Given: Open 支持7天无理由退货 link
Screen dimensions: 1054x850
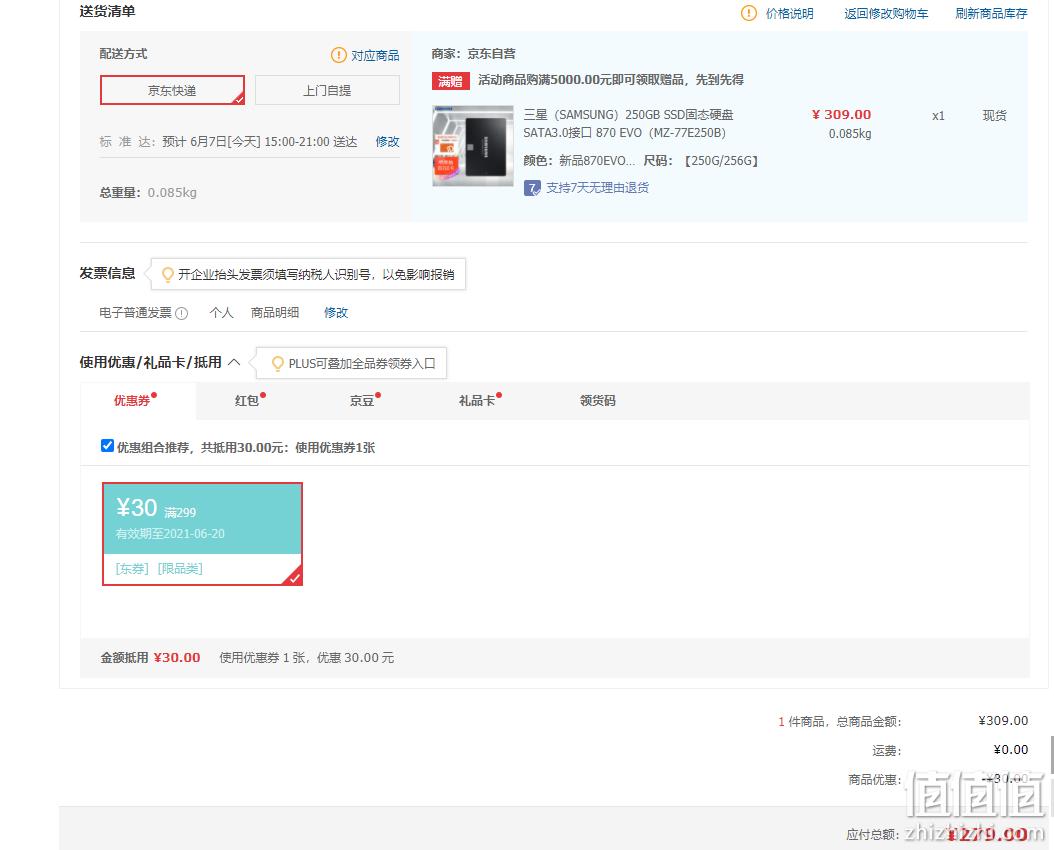Looking at the screenshot, I should tap(597, 187).
